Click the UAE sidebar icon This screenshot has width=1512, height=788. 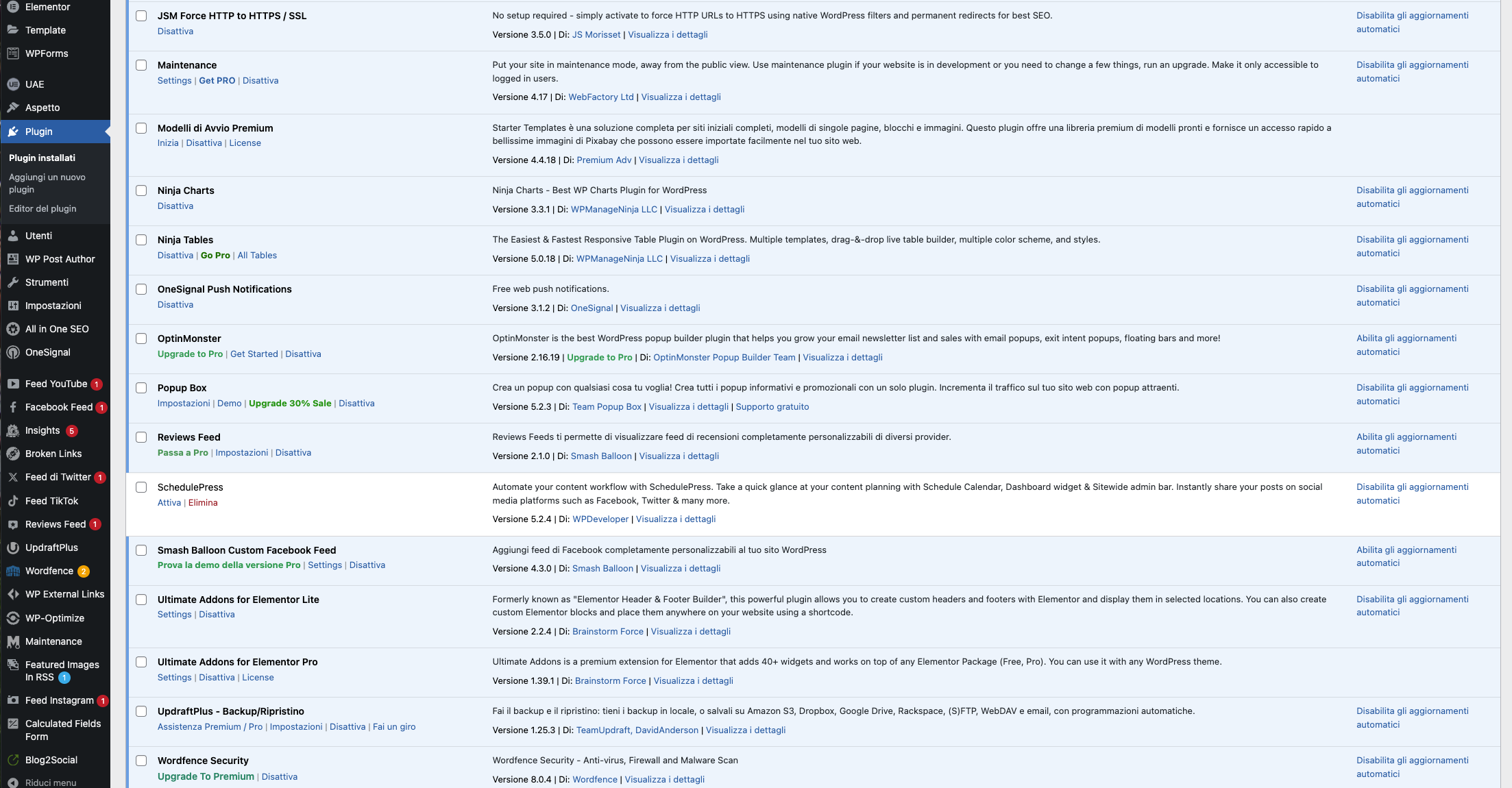pos(13,84)
